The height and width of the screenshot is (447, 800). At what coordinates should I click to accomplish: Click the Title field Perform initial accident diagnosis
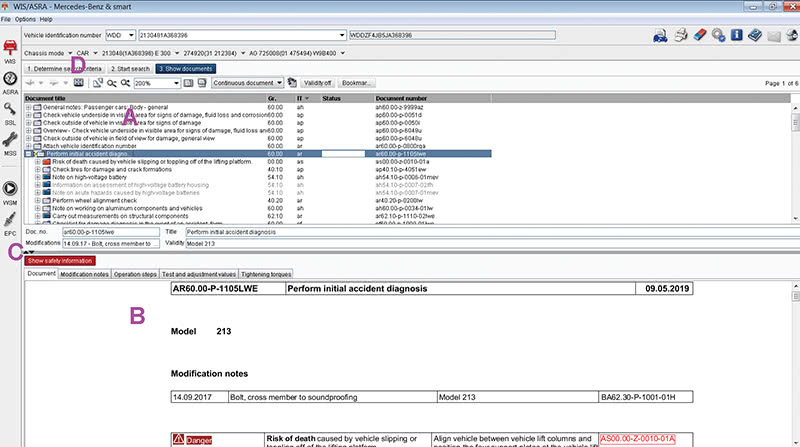click(x=490, y=232)
